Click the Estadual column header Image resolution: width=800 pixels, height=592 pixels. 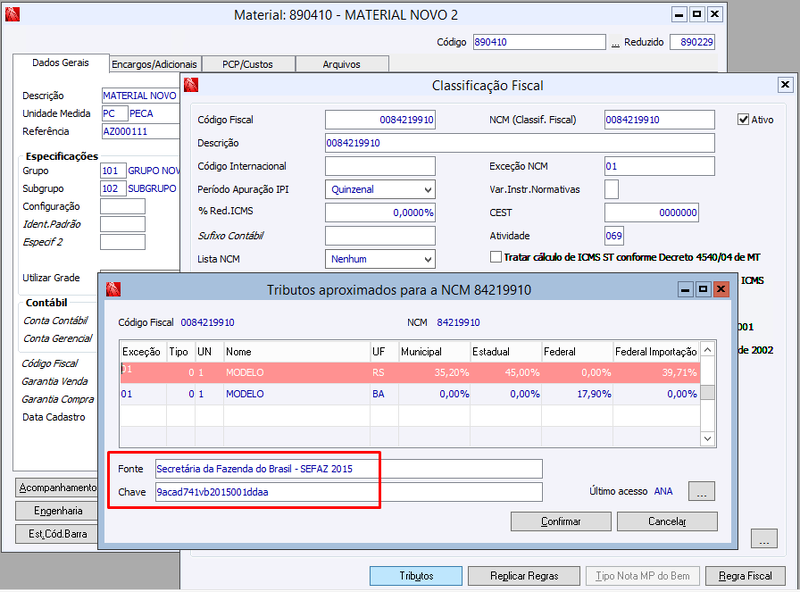506,352
